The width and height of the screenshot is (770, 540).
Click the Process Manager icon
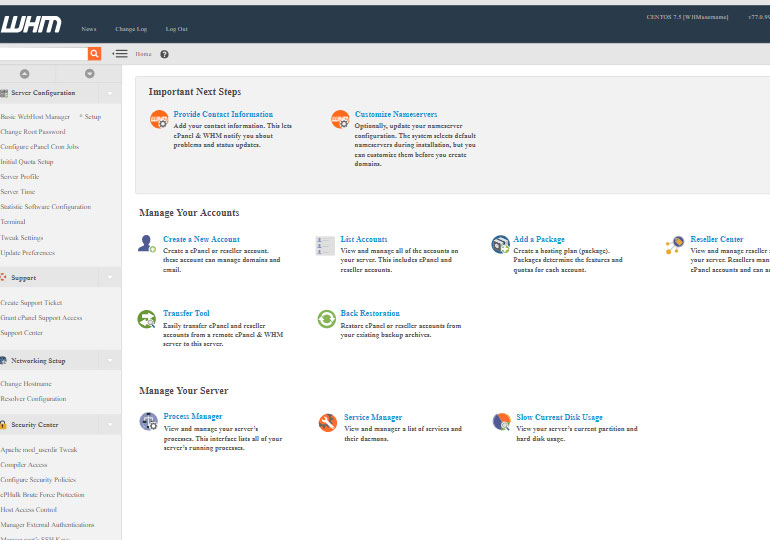pyautogui.click(x=148, y=421)
